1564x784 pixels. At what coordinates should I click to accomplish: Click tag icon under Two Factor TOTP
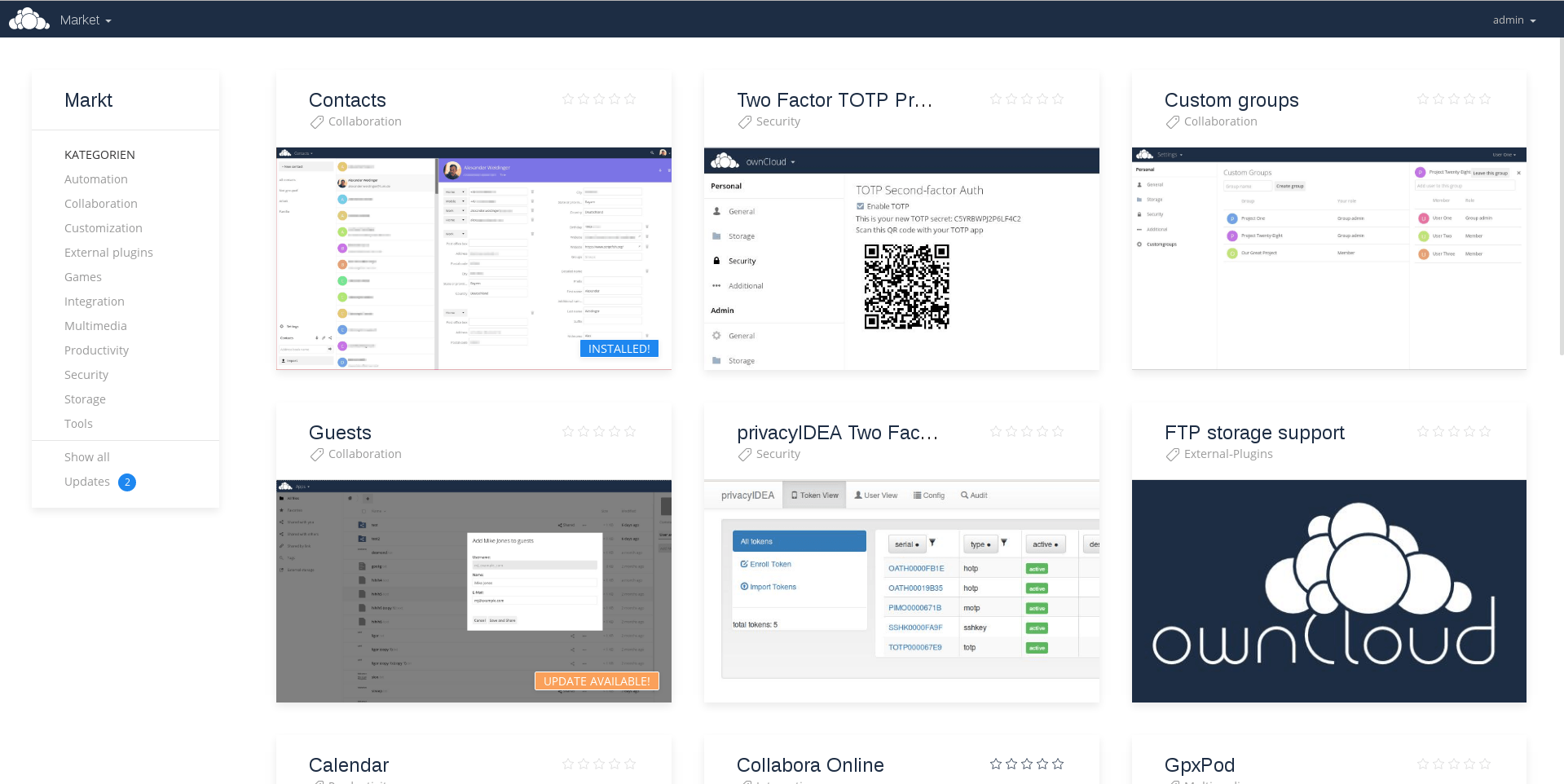pyautogui.click(x=745, y=122)
